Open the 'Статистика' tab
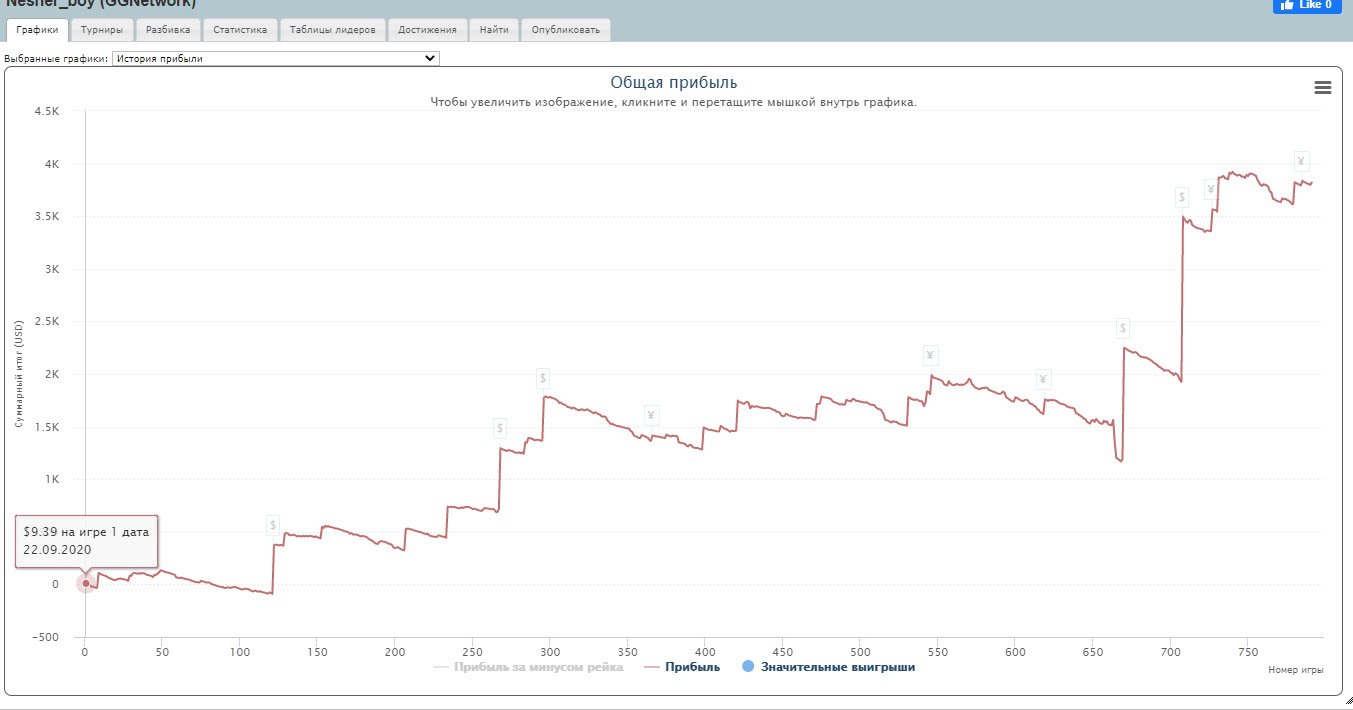 (240, 30)
